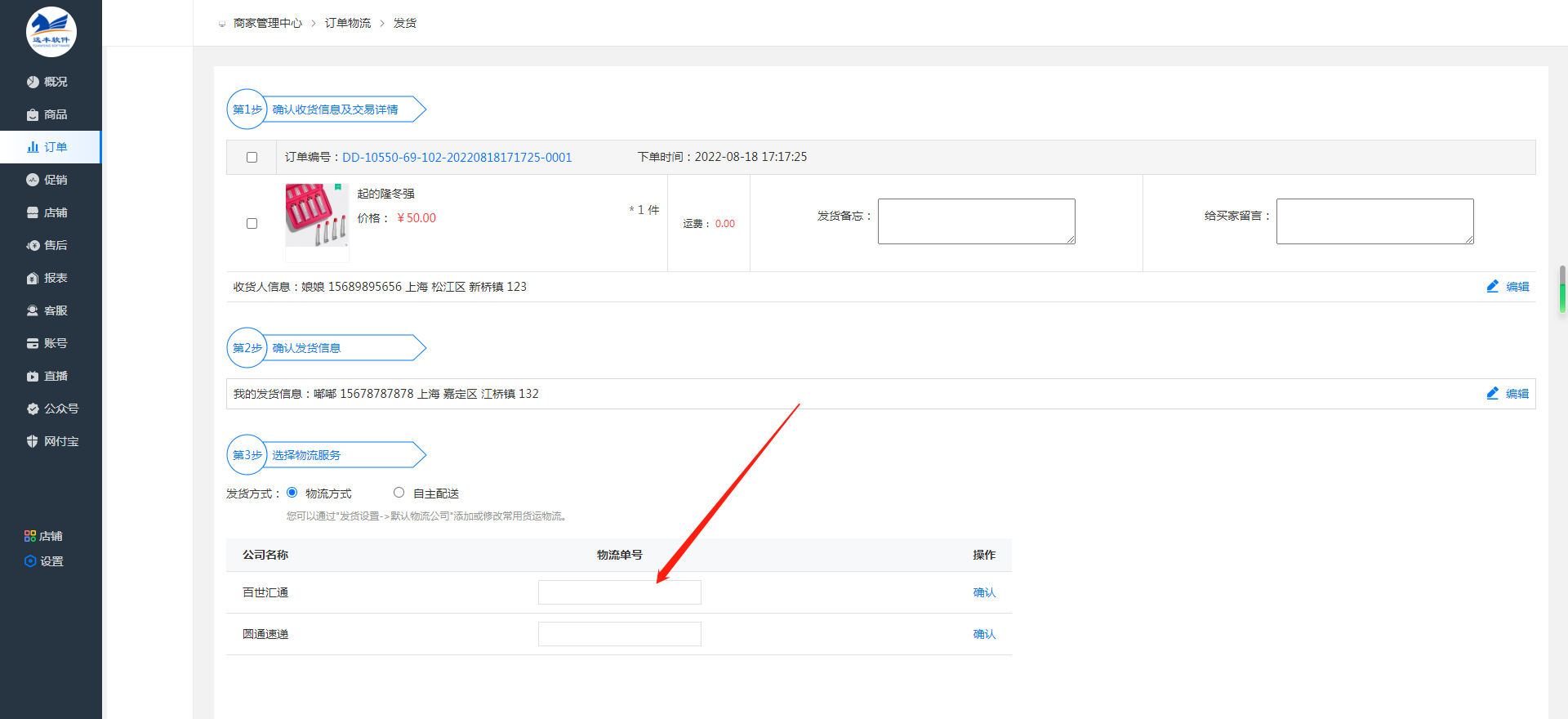The height and width of the screenshot is (719, 1568).
Task: Click 编辑 link for 收货人信息
Action: (1517, 287)
